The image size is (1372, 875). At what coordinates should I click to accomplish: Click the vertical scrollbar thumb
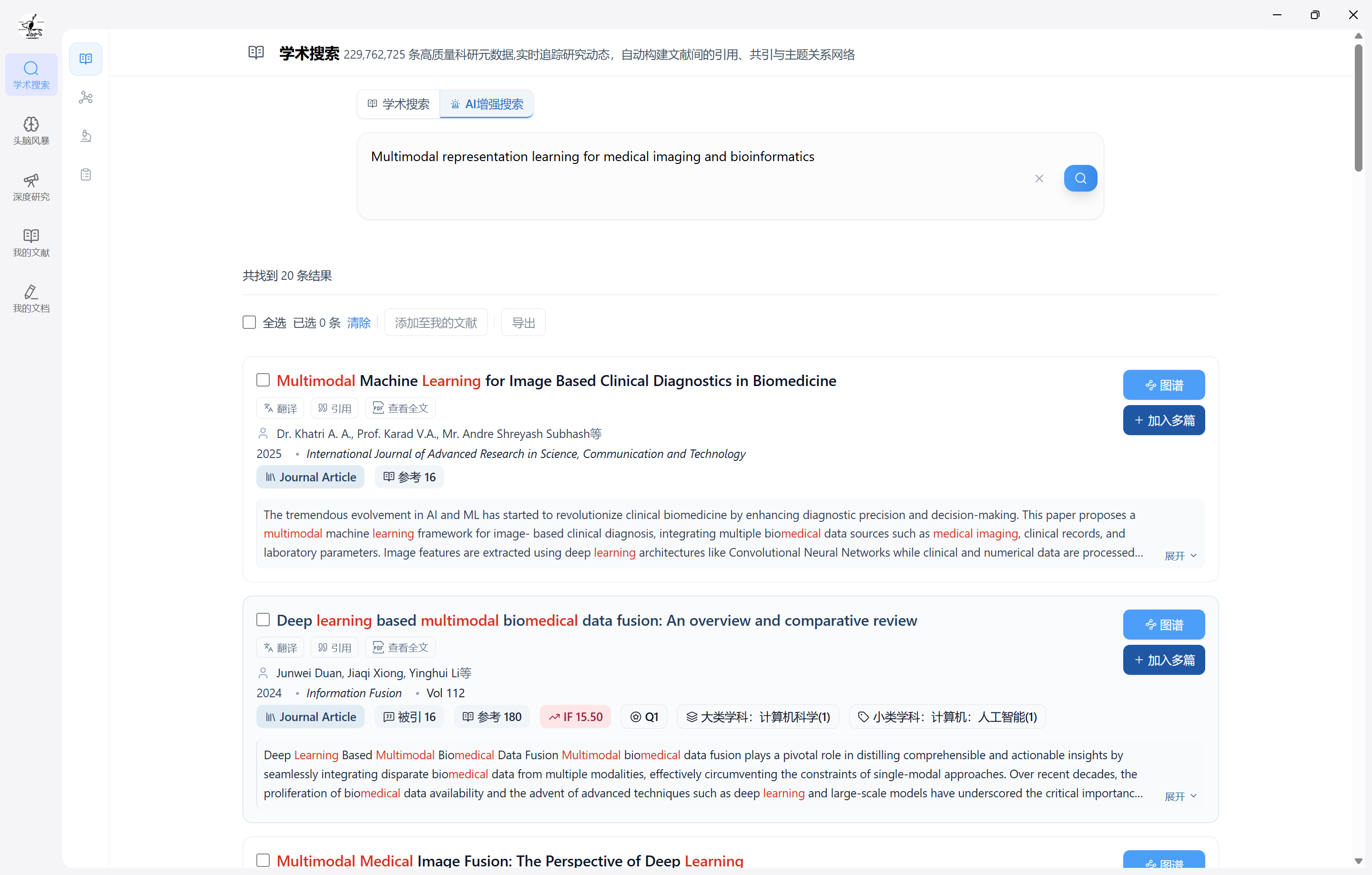(1358, 108)
